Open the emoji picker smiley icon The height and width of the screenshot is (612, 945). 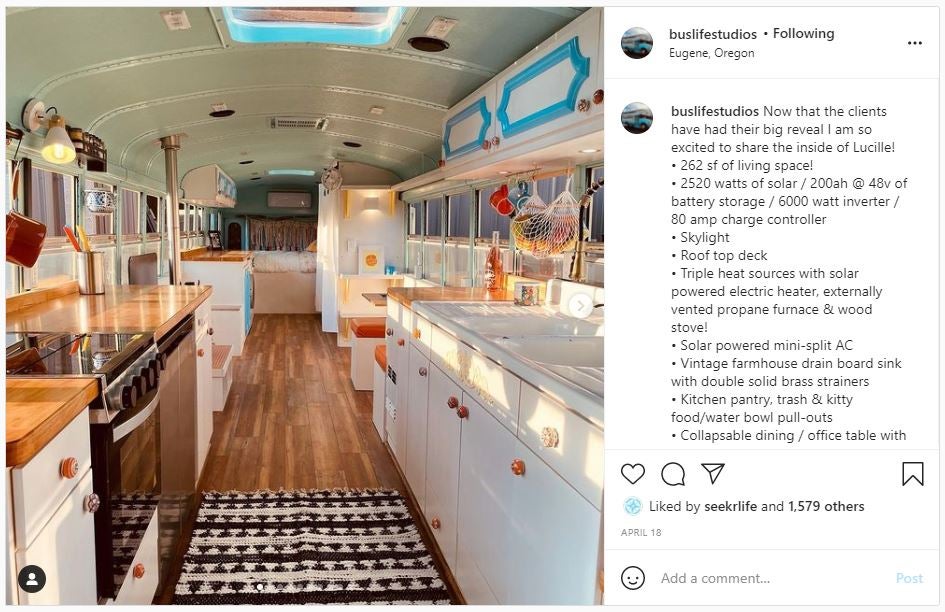(x=633, y=578)
